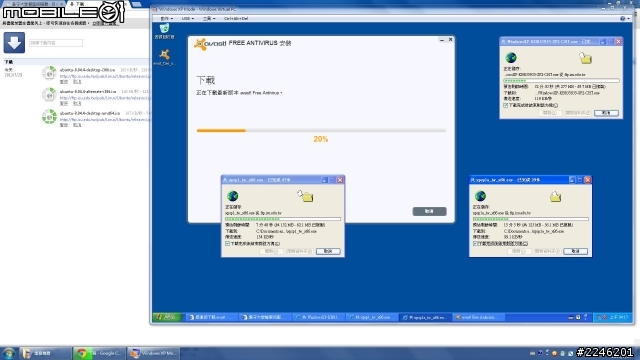Click the globe icon in 47% download dialog
This screenshot has height=360, width=640.
233,196
